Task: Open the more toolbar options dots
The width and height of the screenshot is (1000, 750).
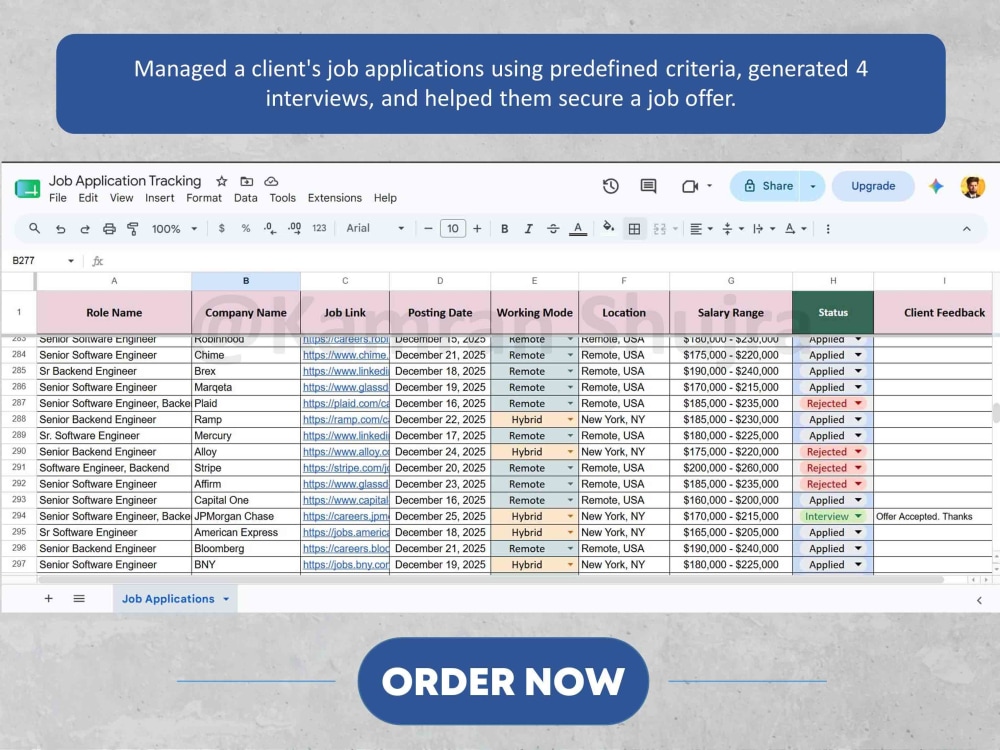Action: pos(828,229)
